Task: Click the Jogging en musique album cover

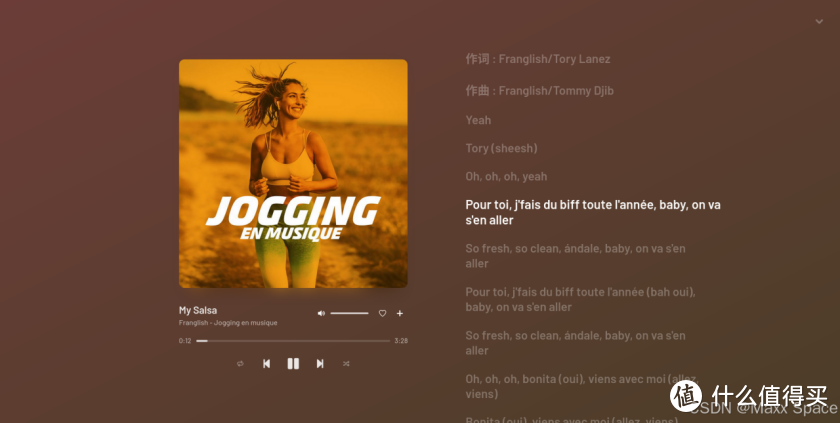Action: (293, 173)
